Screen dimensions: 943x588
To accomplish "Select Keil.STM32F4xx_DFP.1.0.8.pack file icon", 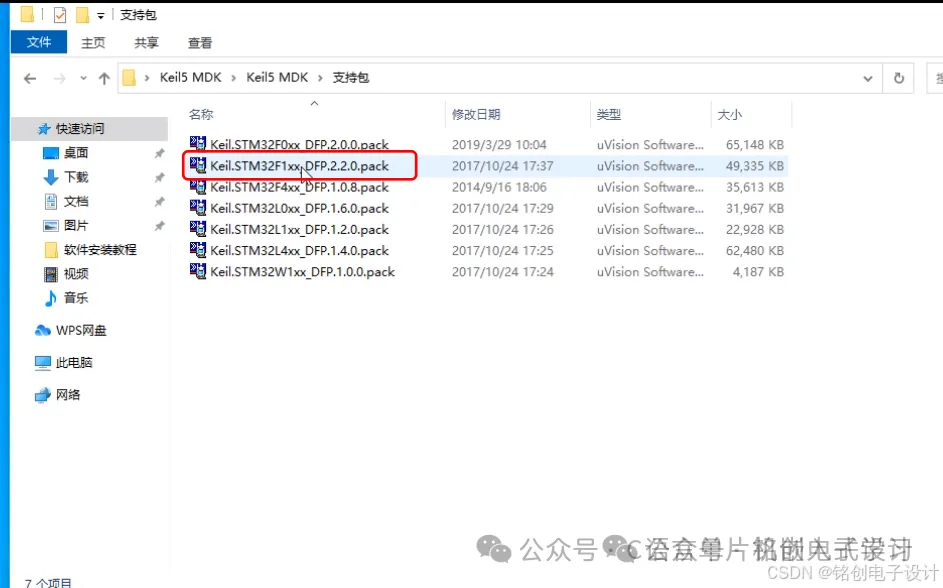I will click(197, 186).
